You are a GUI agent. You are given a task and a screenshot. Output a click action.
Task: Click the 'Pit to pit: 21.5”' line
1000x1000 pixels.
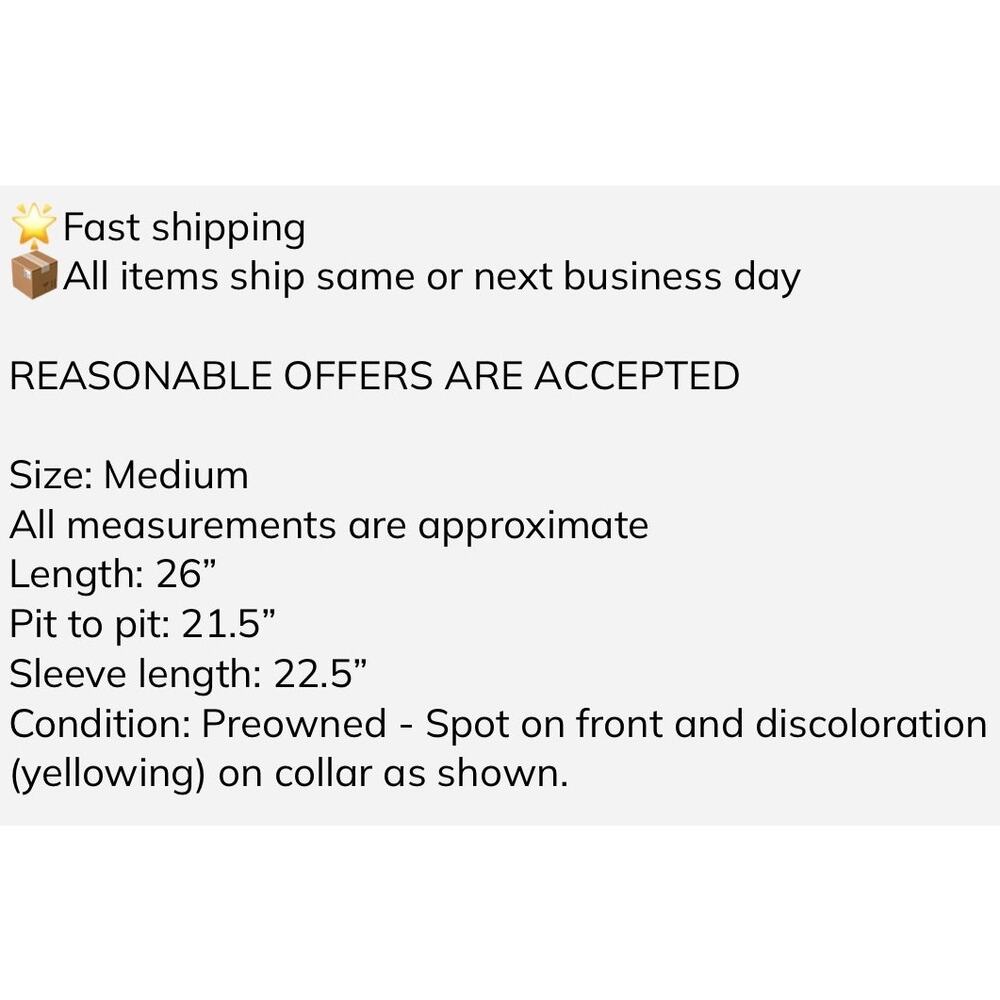click(x=143, y=625)
